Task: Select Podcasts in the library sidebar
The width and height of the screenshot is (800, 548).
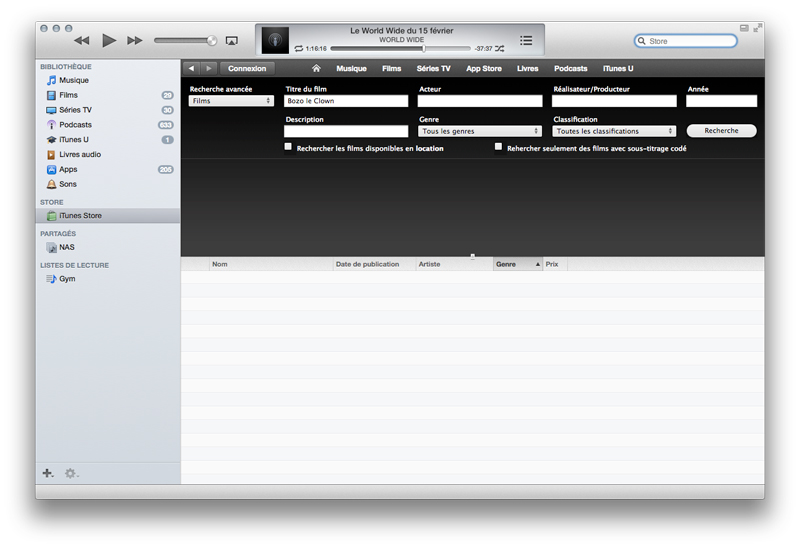Action: [x=108, y=124]
